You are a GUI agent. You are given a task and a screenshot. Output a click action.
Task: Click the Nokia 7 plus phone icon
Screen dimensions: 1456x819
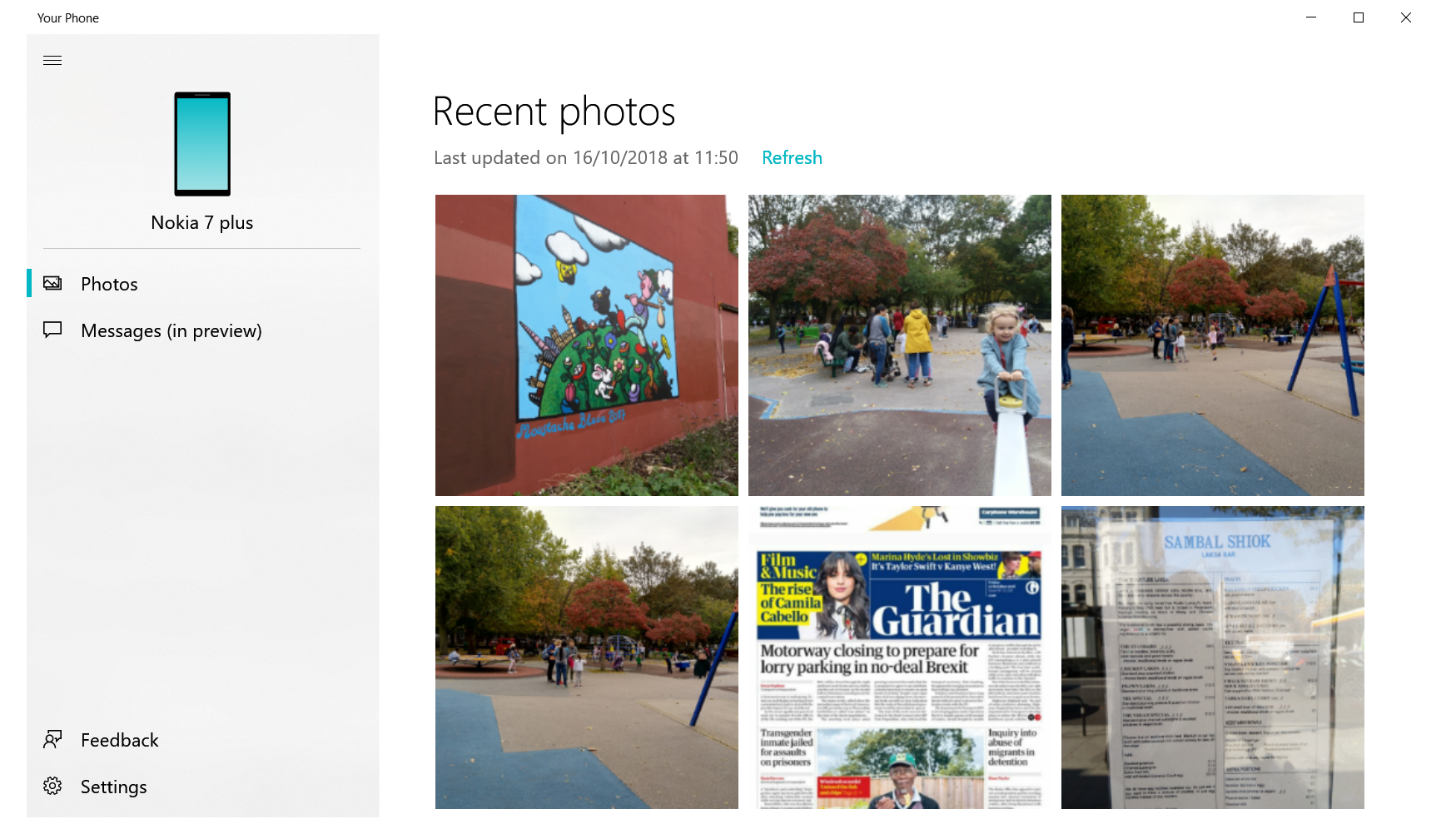click(x=202, y=144)
